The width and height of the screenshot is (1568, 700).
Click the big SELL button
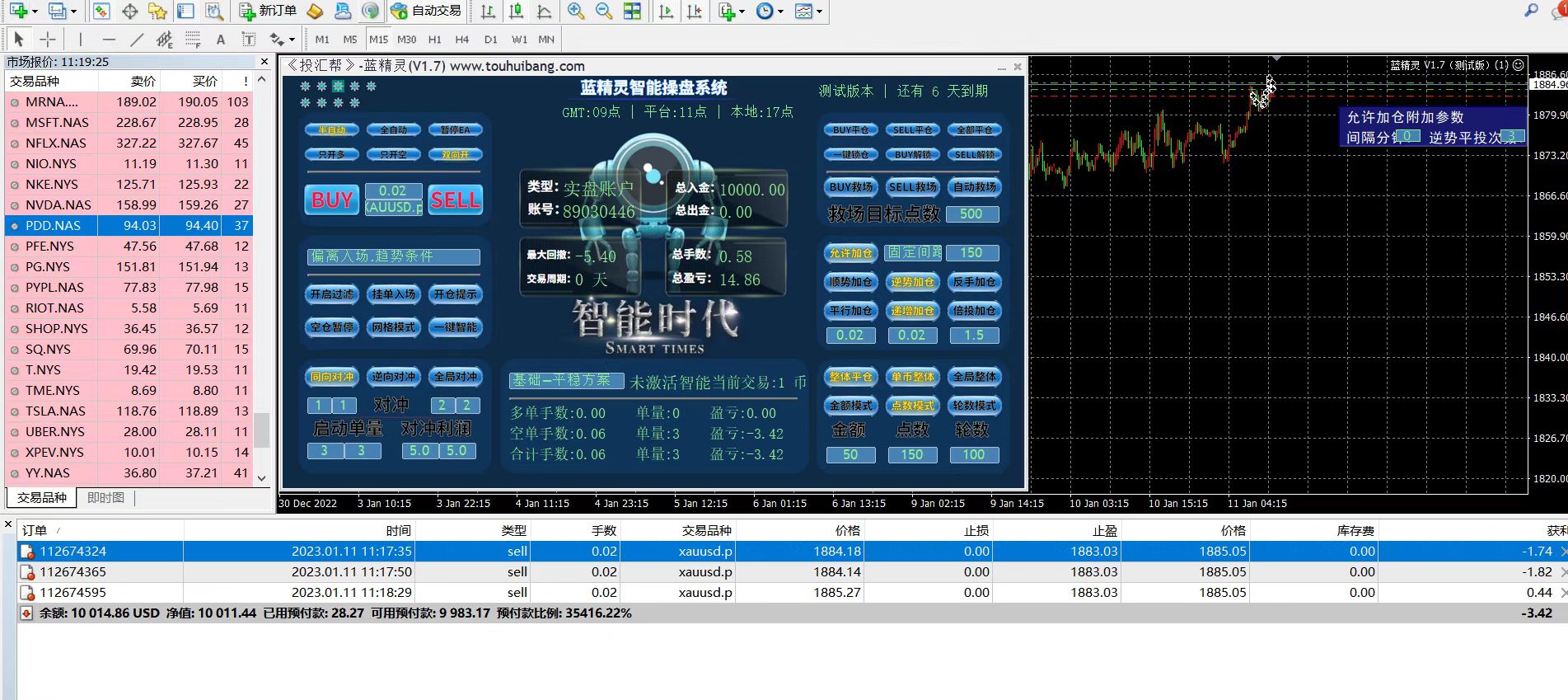(456, 200)
